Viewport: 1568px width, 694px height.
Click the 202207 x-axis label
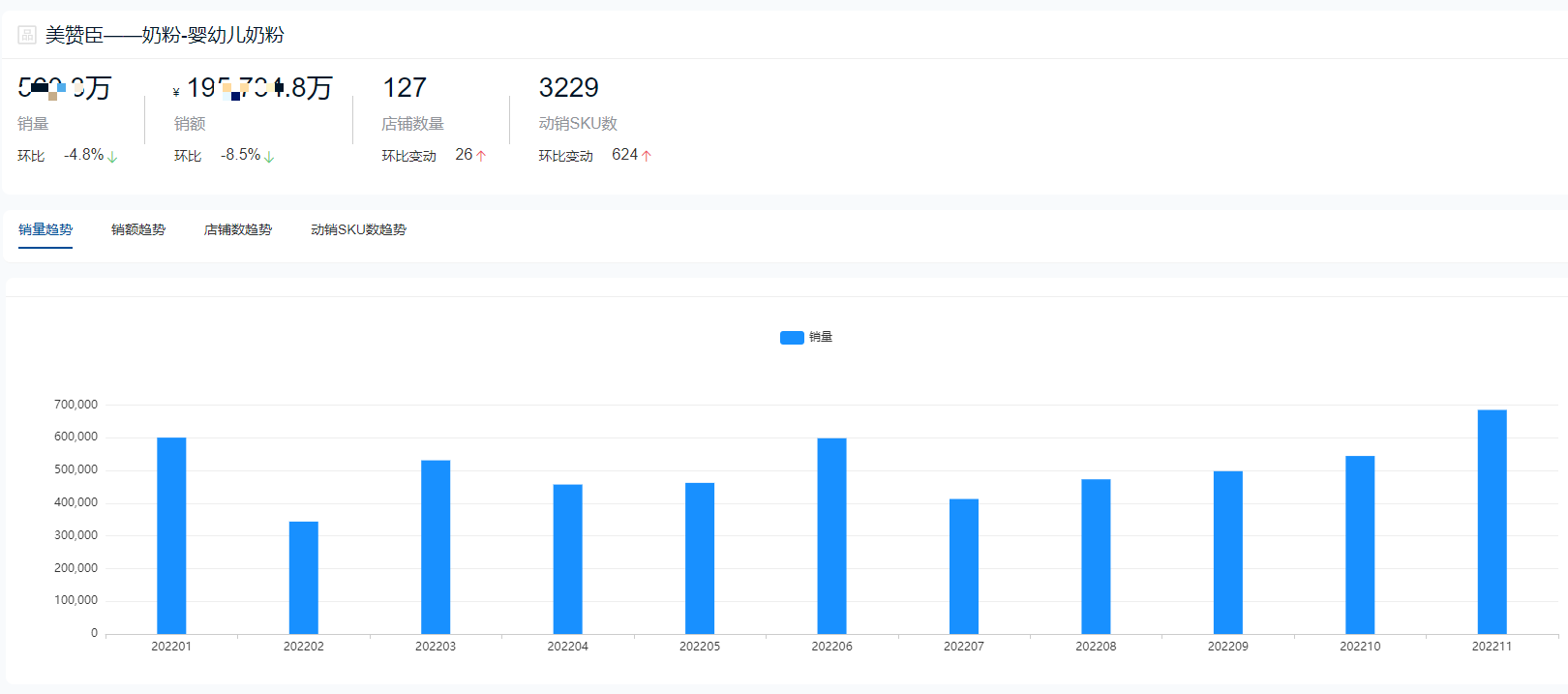pos(964,647)
